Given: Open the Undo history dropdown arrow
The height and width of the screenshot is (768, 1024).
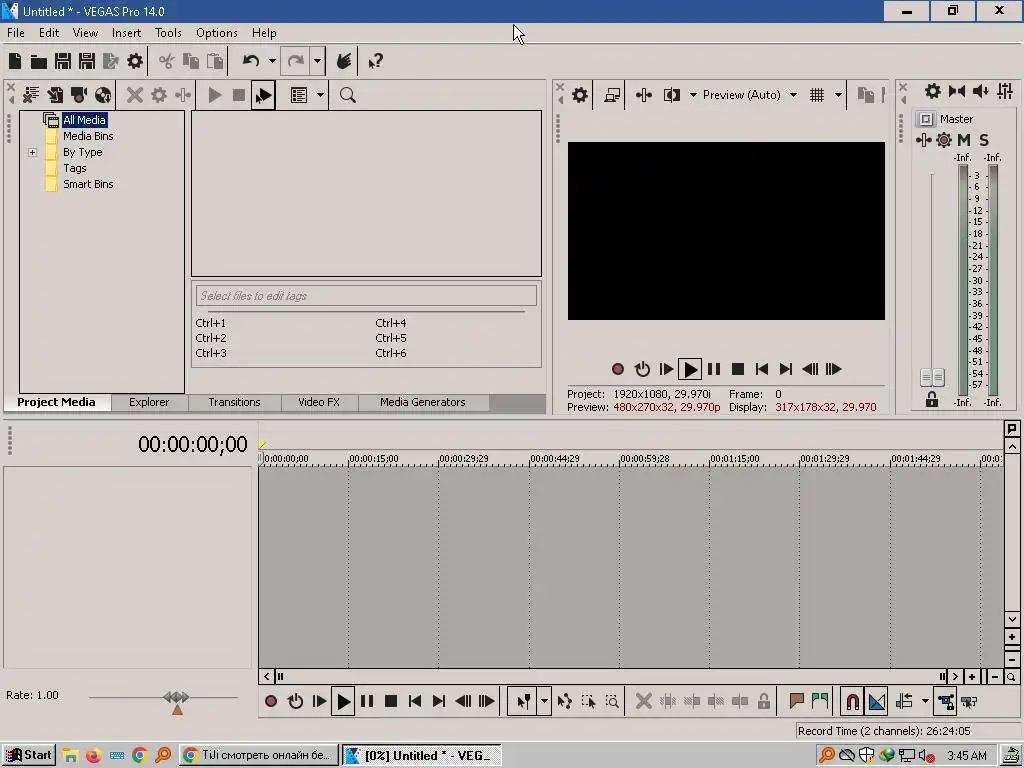Looking at the screenshot, I should (272, 61).
